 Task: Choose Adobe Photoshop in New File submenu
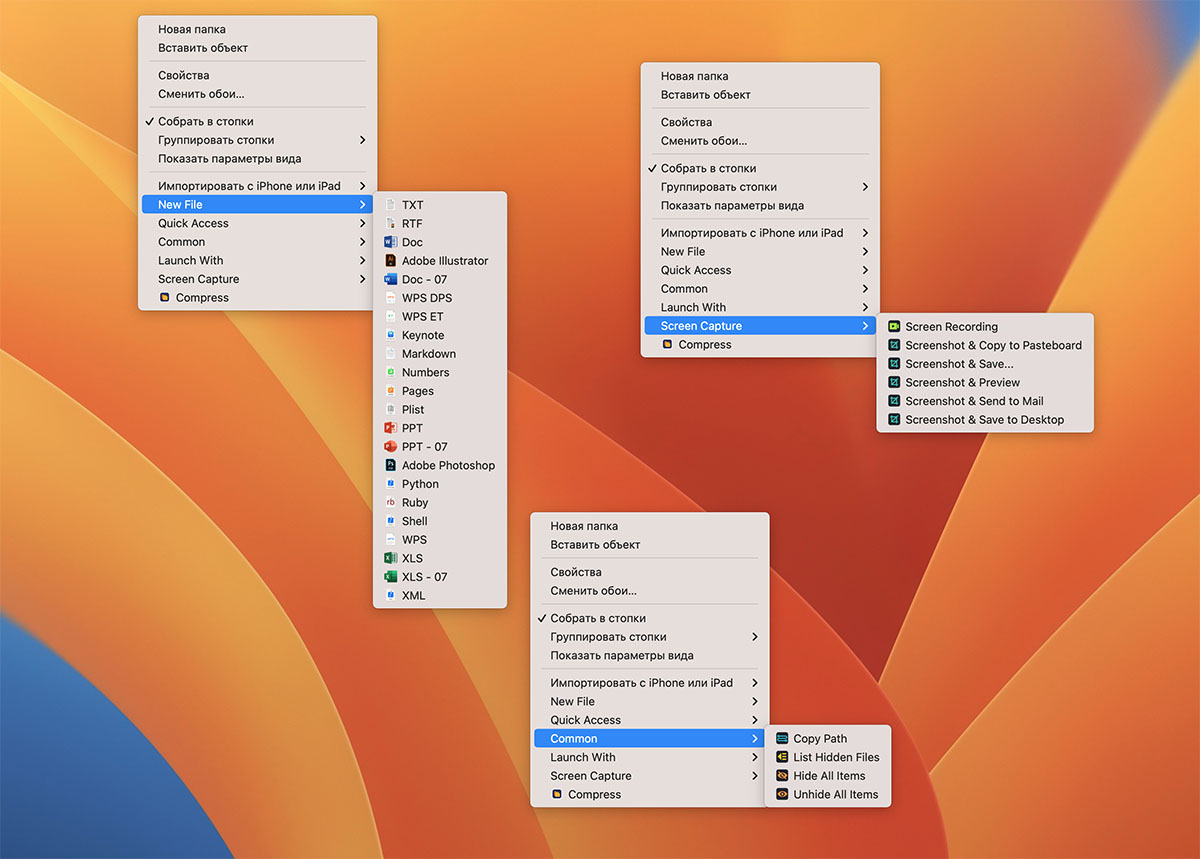(447, 465)
